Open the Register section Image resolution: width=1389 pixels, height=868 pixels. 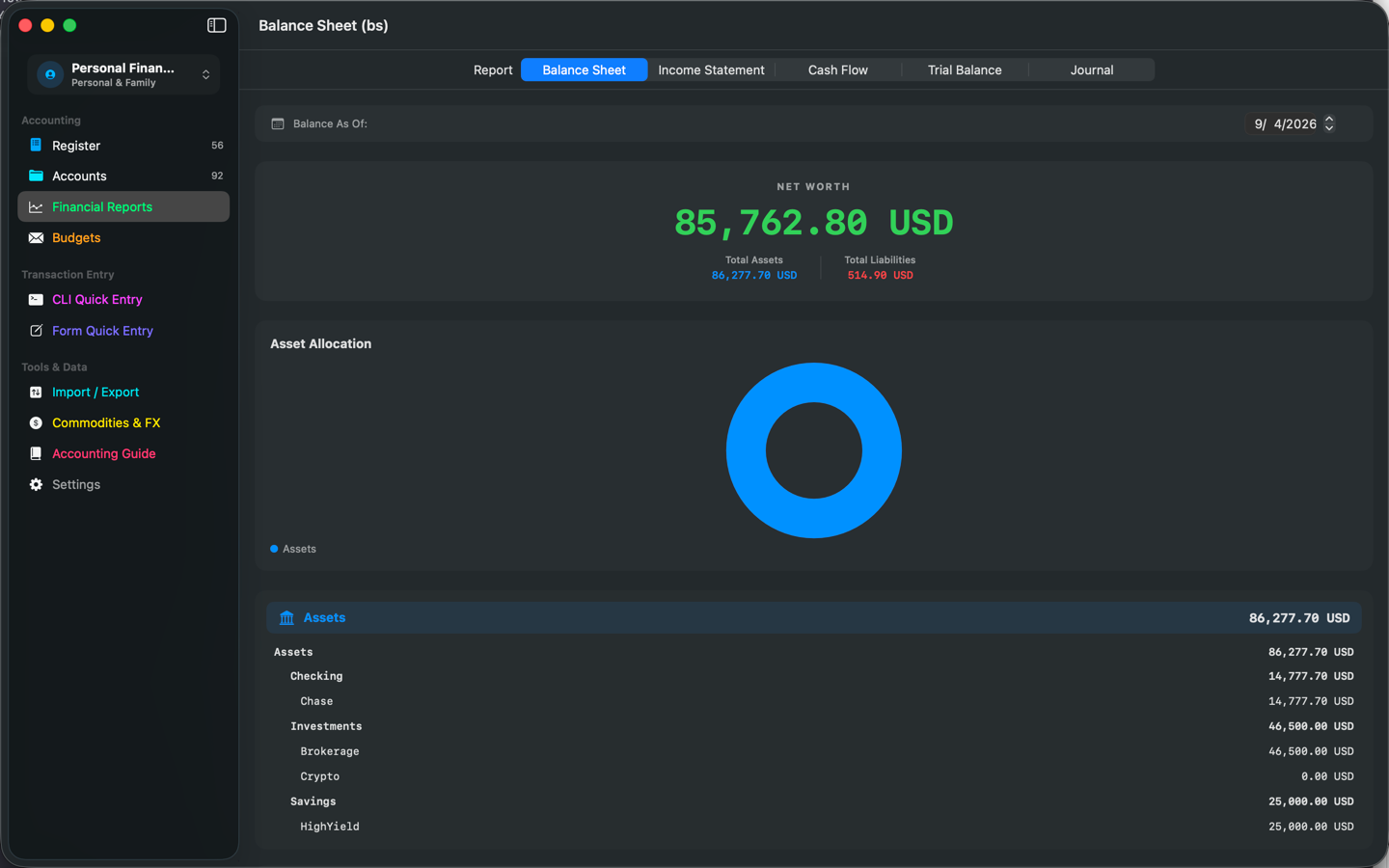click(123, 146)
